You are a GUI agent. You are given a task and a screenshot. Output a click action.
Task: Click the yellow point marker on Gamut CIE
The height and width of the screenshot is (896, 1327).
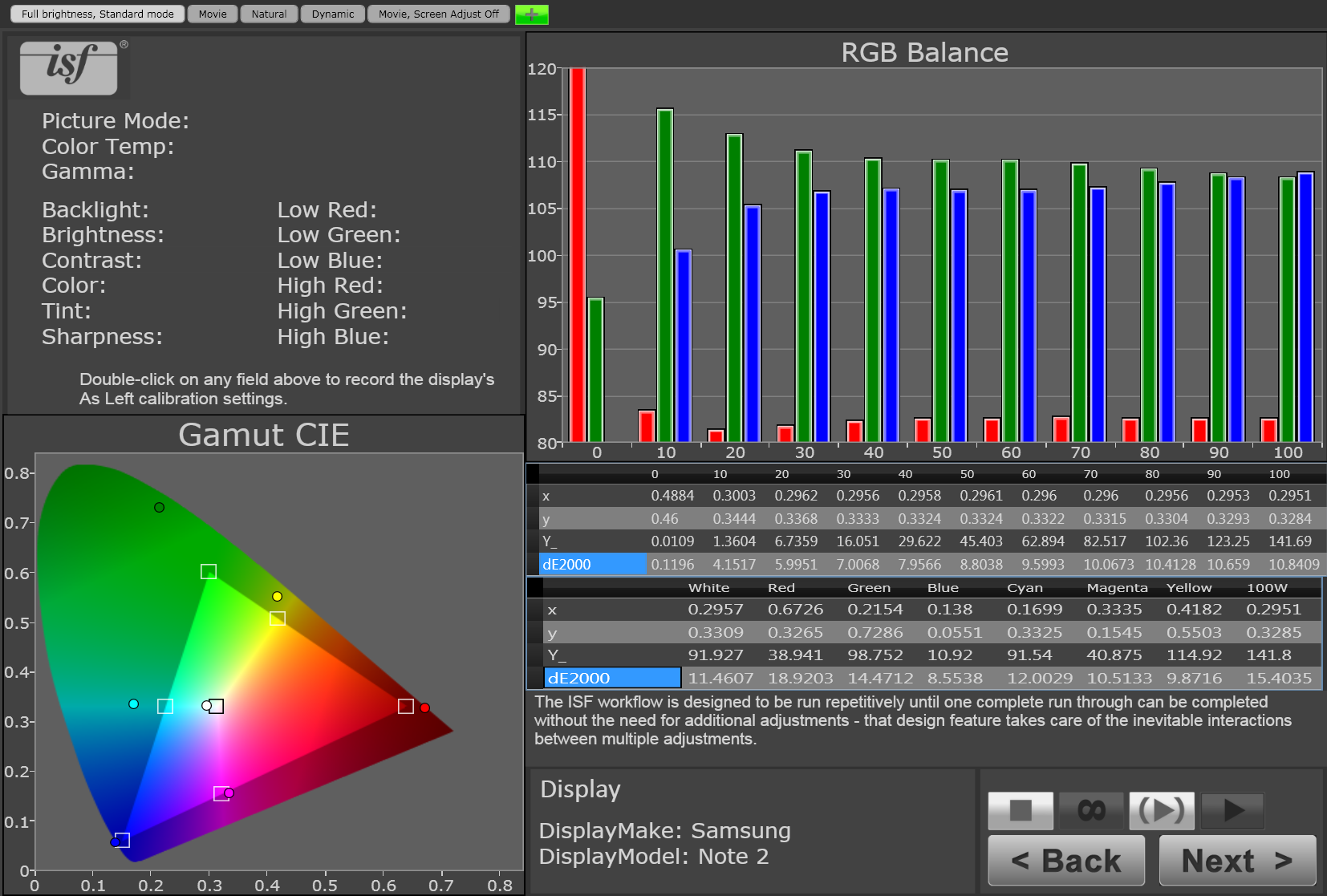click(276, 597)
